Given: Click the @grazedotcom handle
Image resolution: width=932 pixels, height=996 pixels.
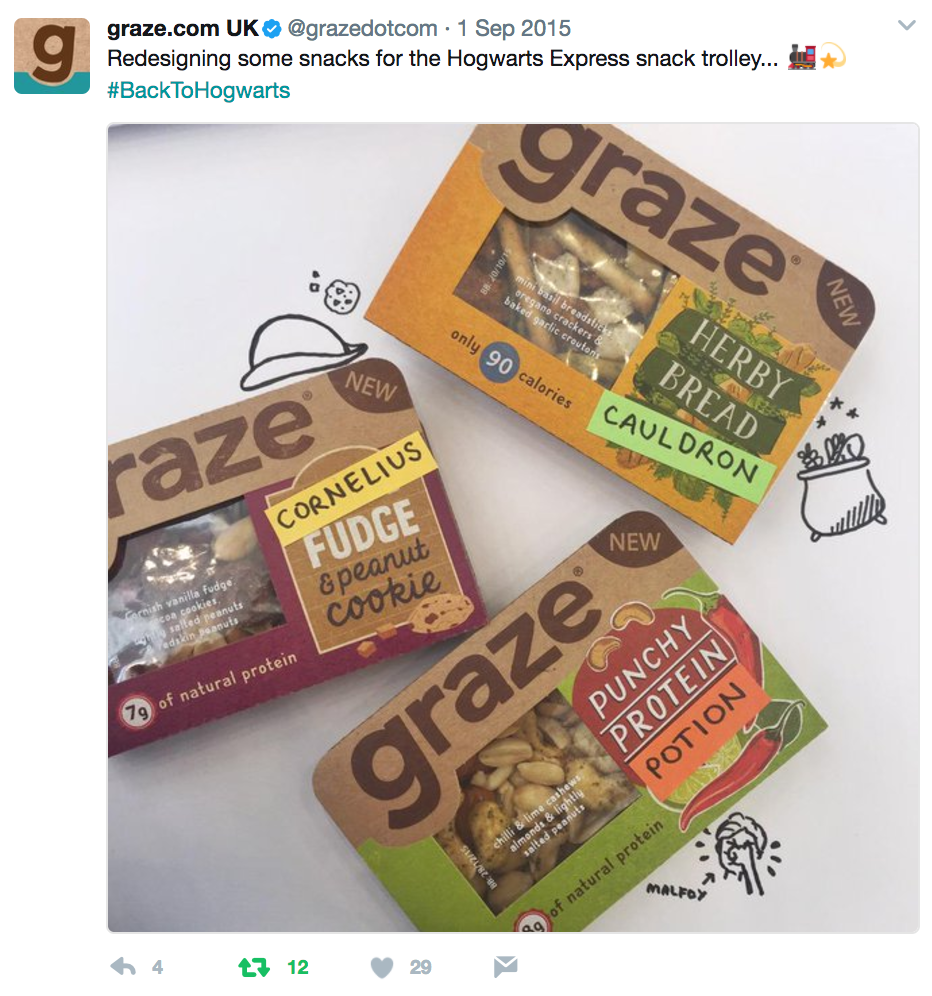Looking at the screenshot, I should [x=362, y=29].
